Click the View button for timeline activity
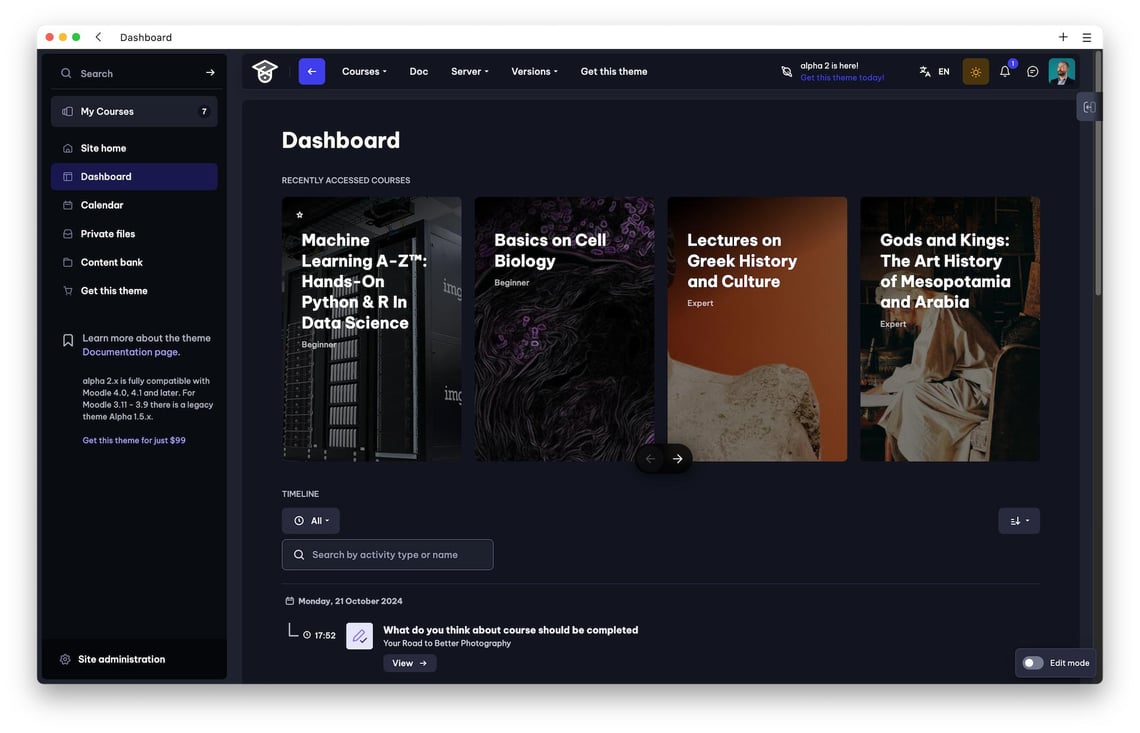 [x=410, y=663]
